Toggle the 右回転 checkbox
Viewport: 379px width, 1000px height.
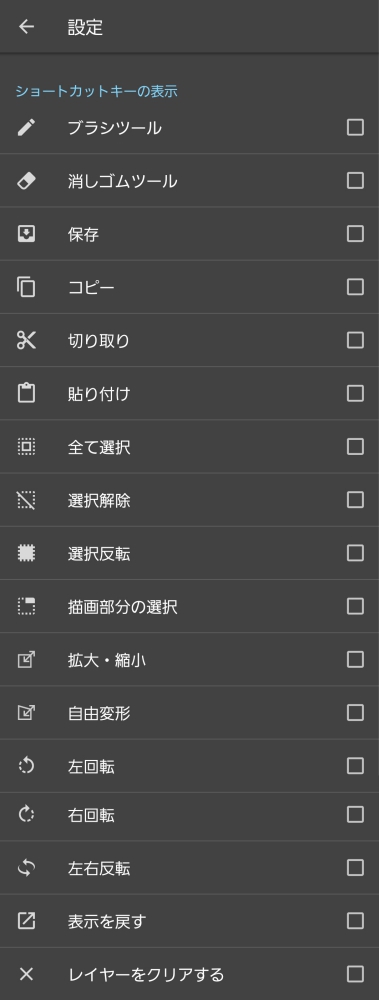(355, 814)
